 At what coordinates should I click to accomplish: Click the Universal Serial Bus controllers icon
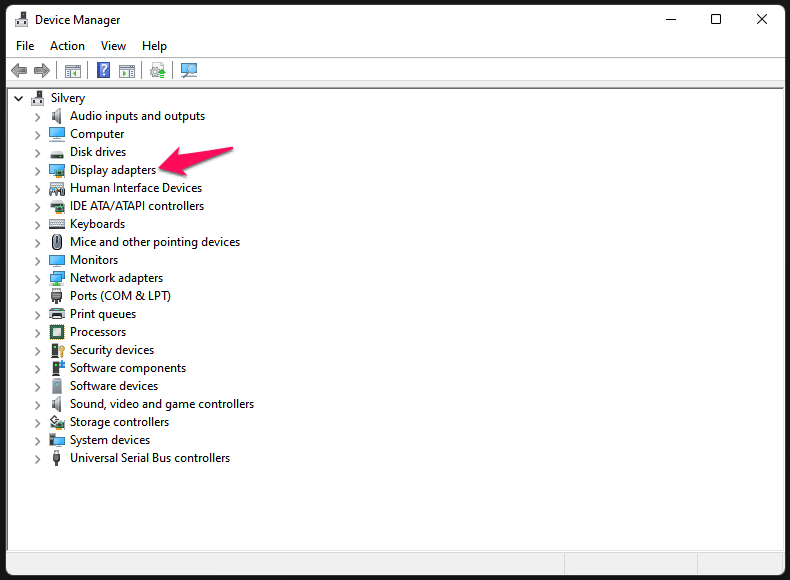[56, 458]
